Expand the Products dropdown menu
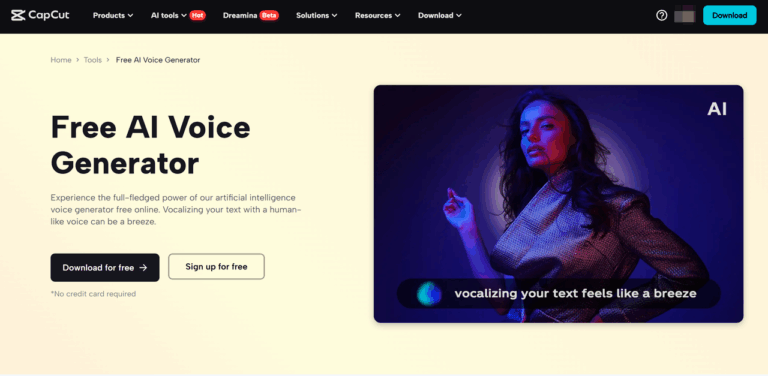 113,15
